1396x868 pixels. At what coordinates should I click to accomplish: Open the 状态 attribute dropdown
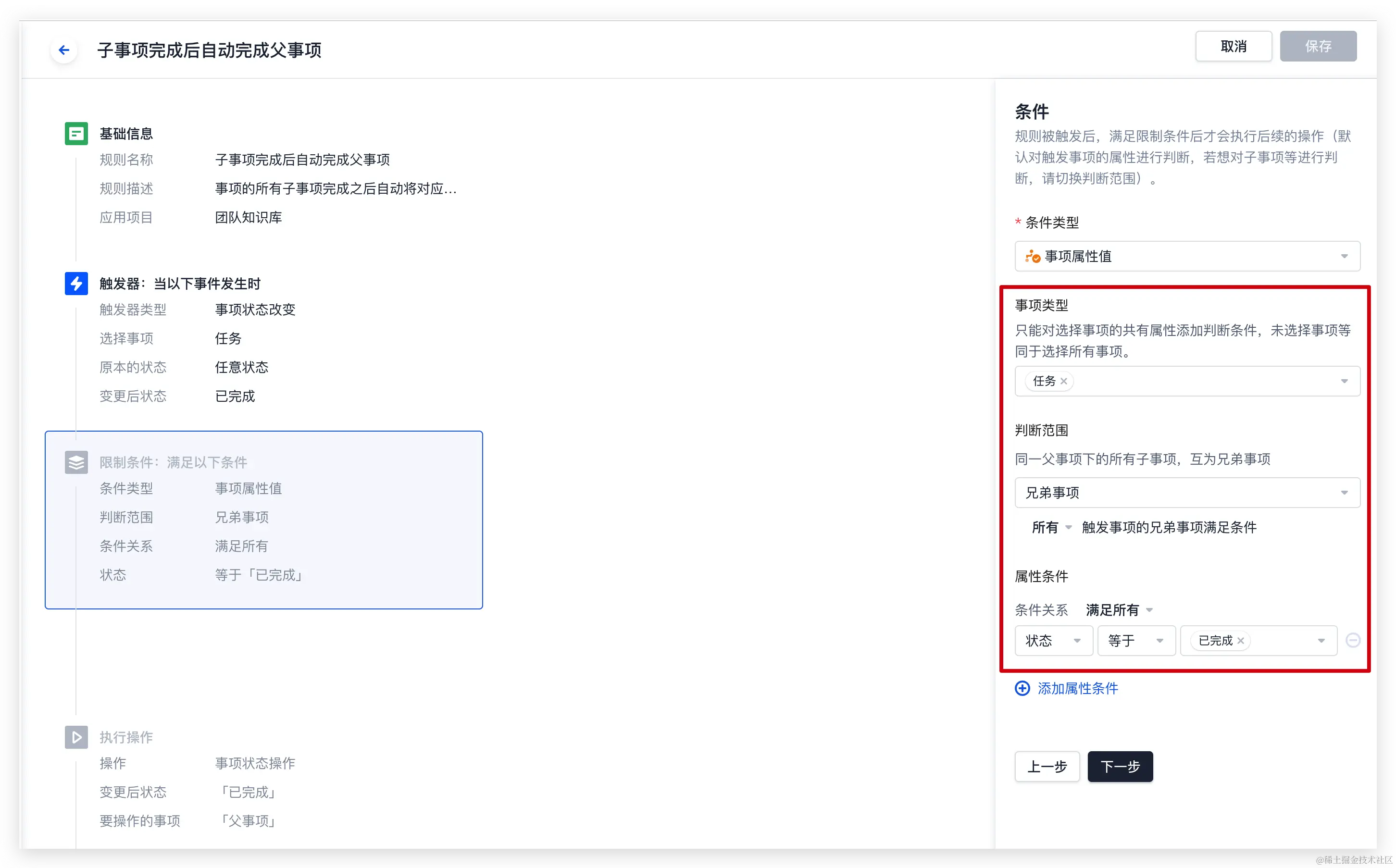(x=1053, y=641)
